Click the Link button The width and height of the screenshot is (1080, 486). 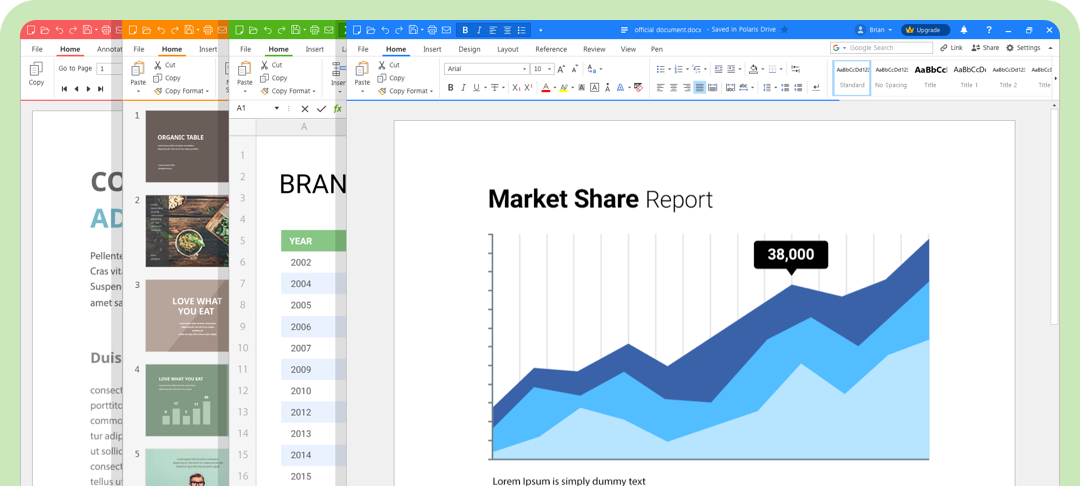(951, 48)
